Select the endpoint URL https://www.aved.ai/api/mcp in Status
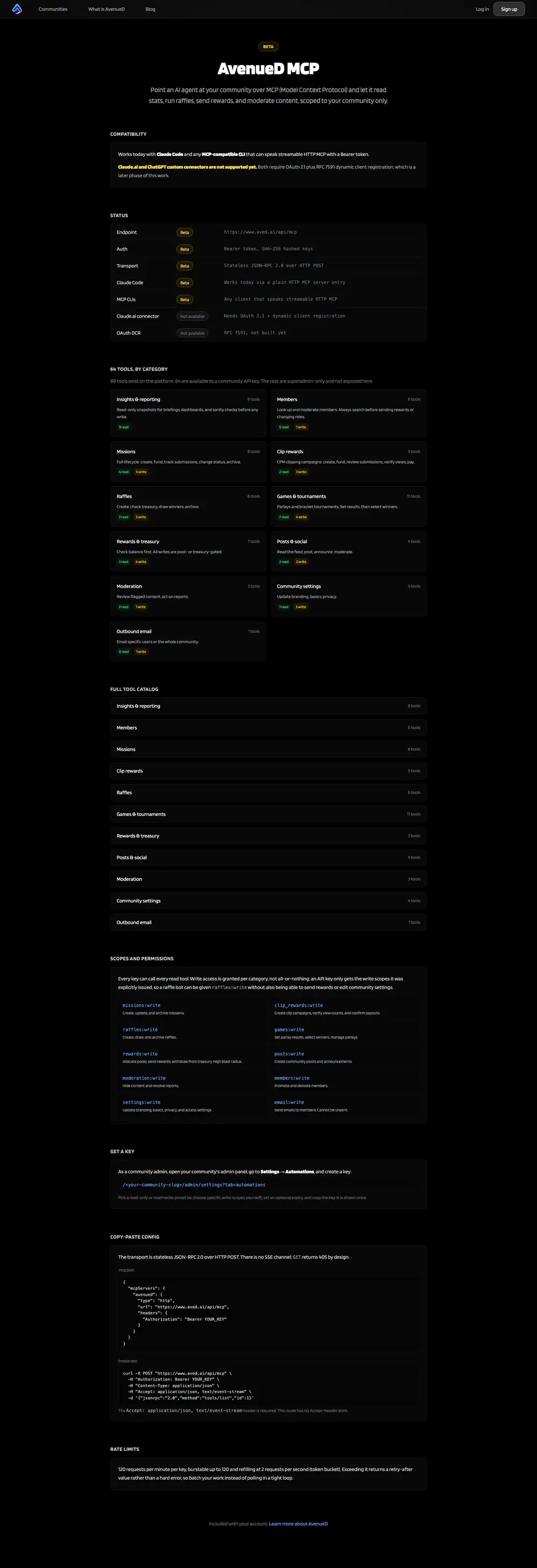The height and width of the screenshot is (1568, 537). (x=260, y=232)
